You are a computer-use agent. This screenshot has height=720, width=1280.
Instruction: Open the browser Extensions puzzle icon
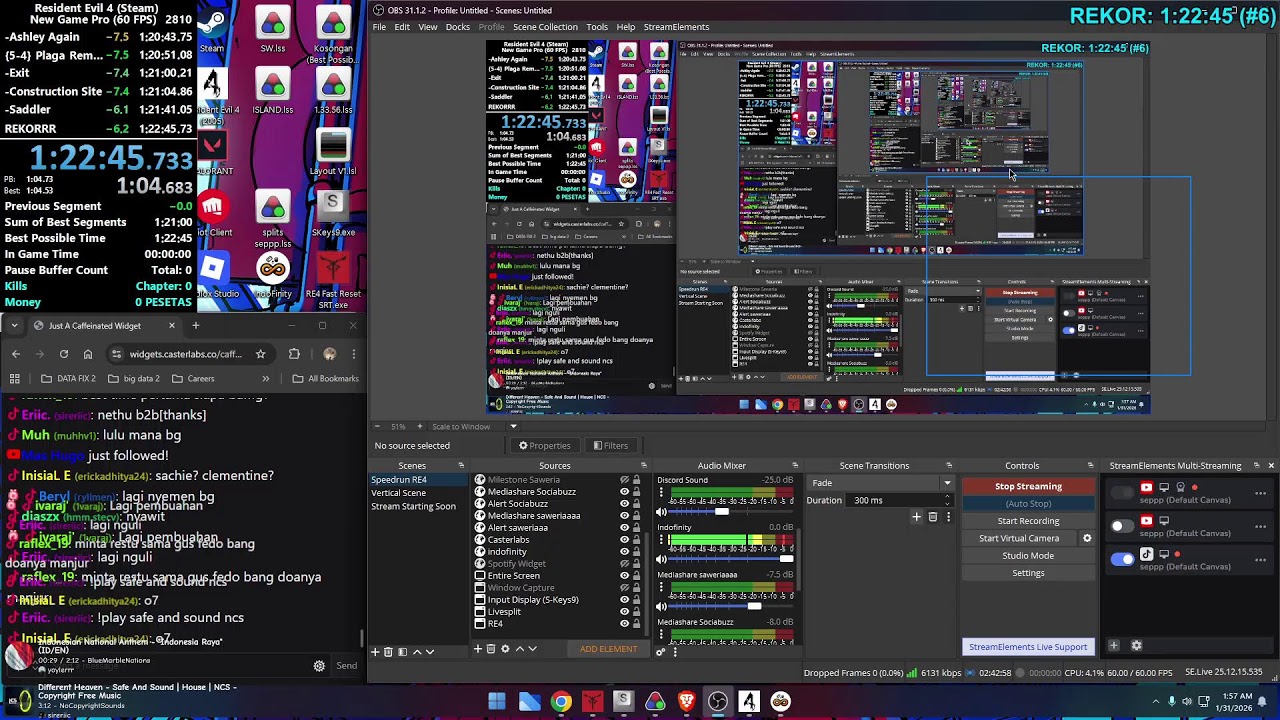point(294,354)
